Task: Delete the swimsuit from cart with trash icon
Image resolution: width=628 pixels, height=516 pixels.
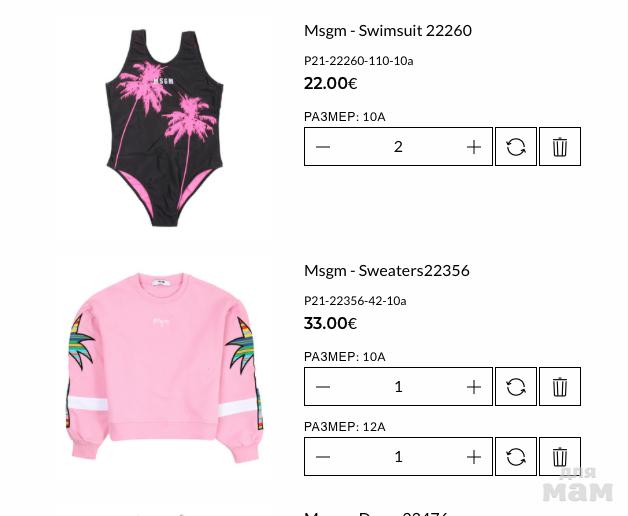Action: (560, 147)
